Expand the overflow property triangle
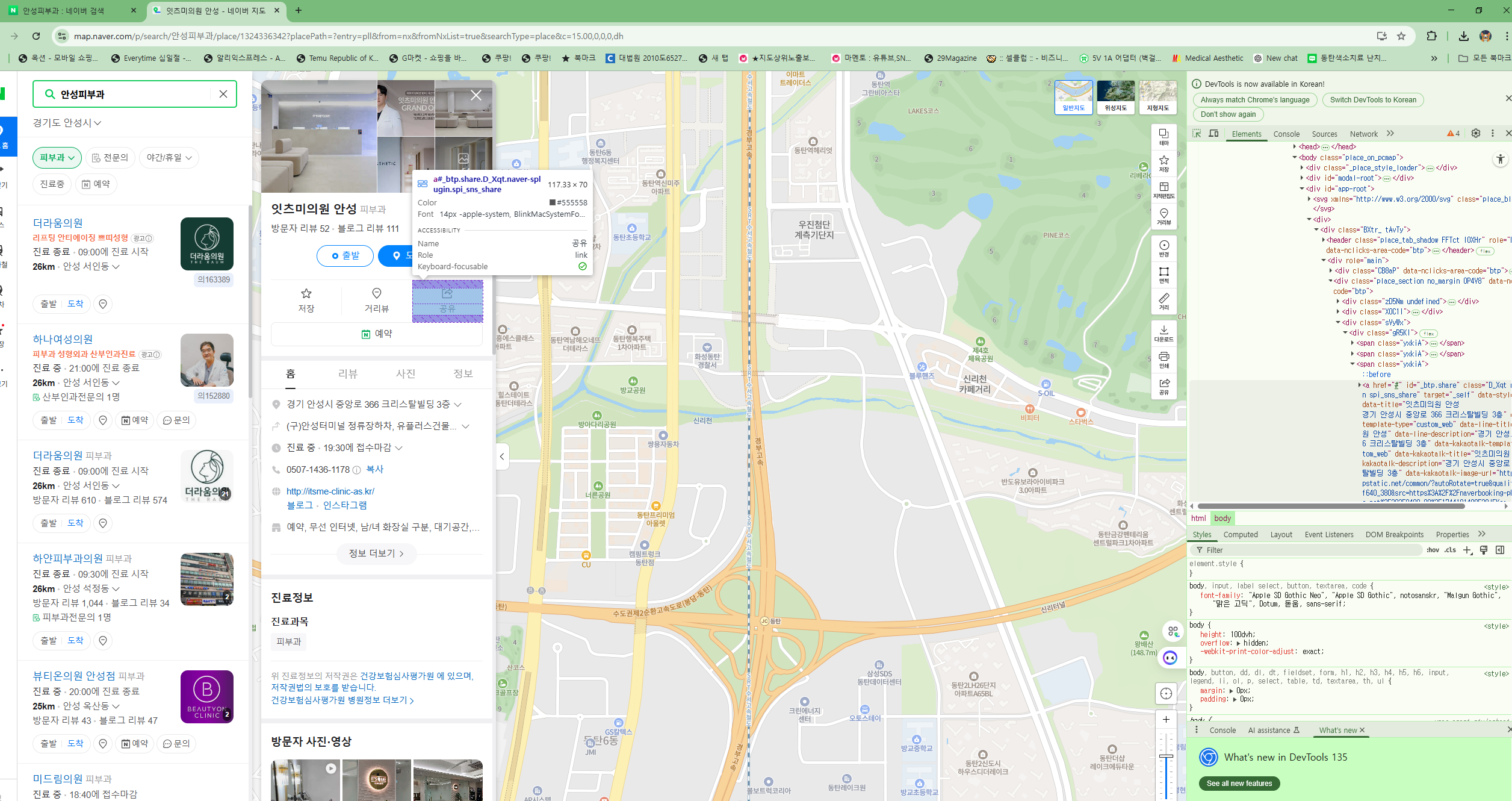The height and width of the screenshot is (801, 1512). tap(1239, 643)
